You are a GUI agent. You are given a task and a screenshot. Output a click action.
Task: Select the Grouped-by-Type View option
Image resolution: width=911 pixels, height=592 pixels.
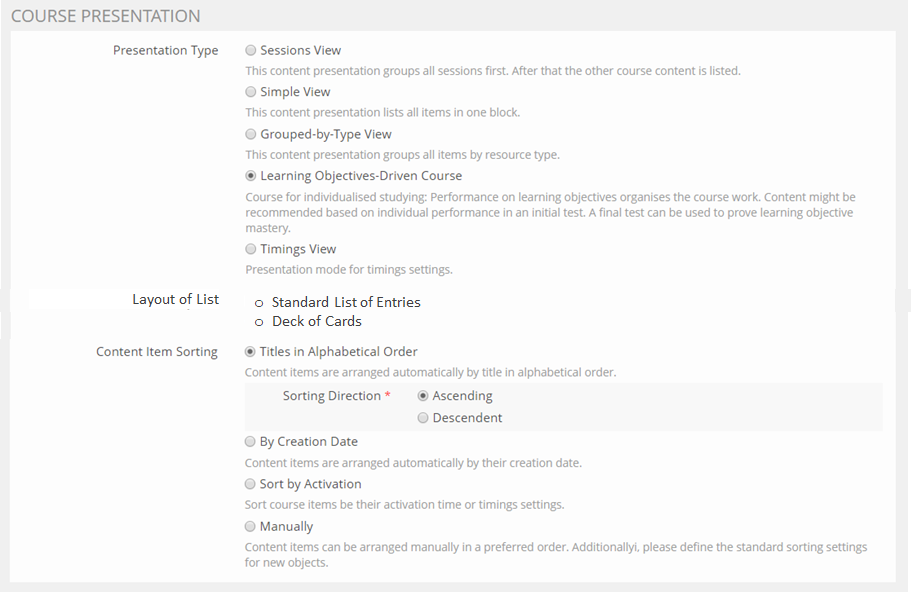click(251, 134)
